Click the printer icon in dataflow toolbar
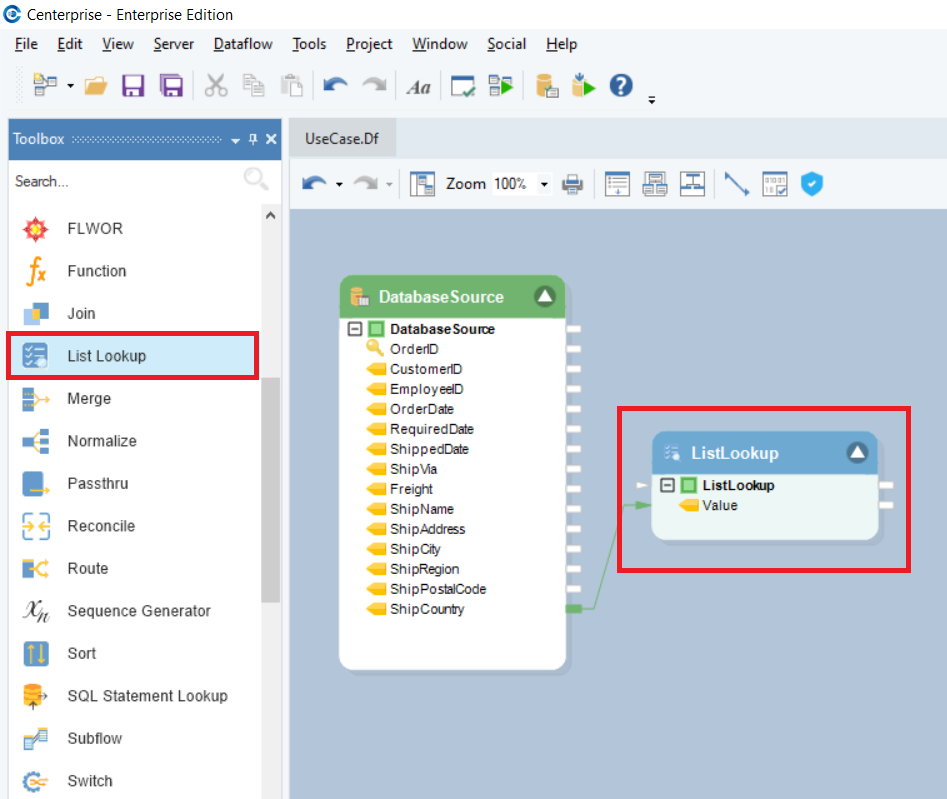 (x=572, y=184)
